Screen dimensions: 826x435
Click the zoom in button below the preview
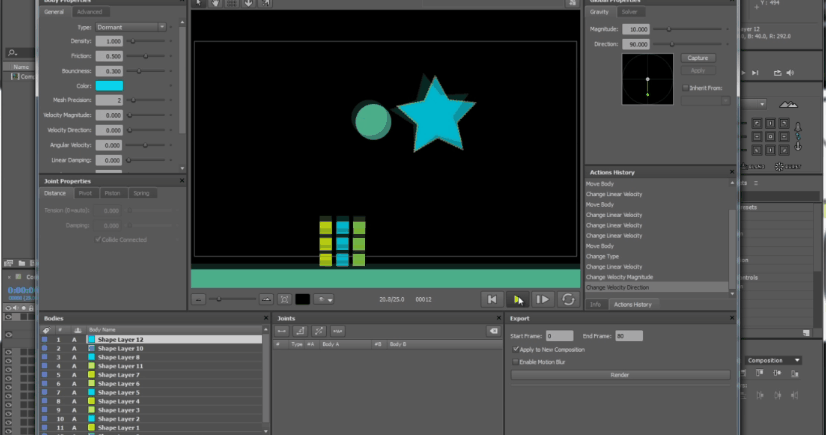coord(266,300)
